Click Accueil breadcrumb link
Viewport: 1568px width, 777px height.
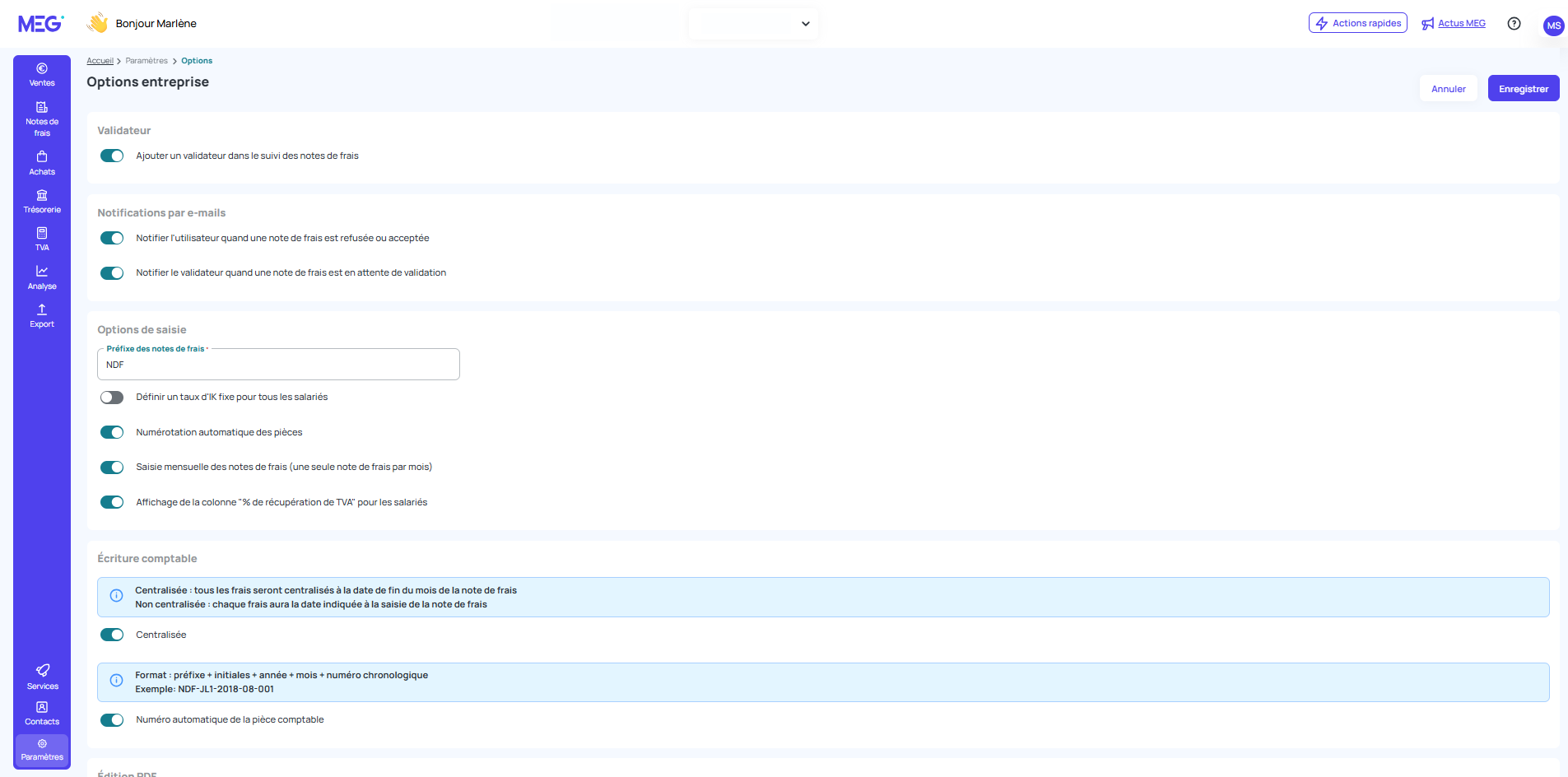pyautogui.click(x=100, y=61)
